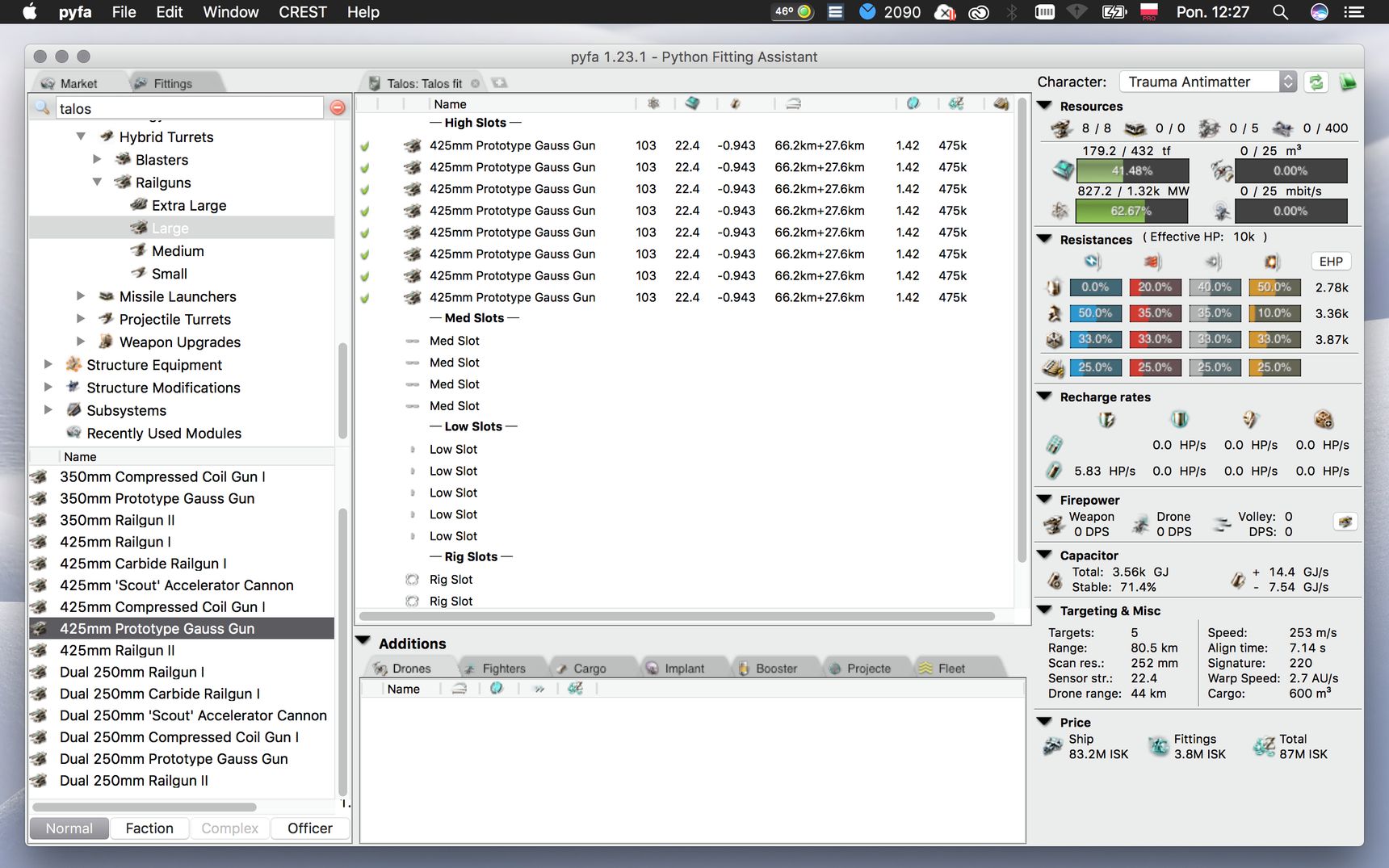Screen dimensions: 1389x868
Task: Click the CPU usage bar 41.48%
Action: click(x=1132, y=170)
